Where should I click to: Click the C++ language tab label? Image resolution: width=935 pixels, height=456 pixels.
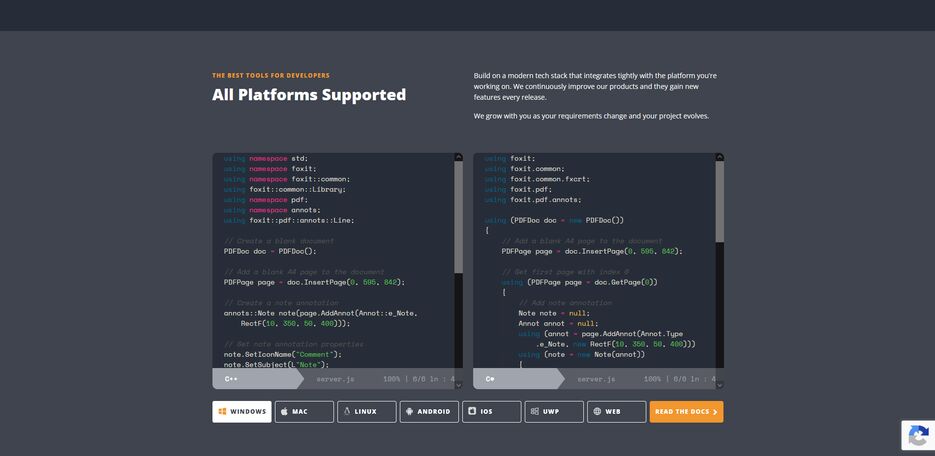[232, 379]
